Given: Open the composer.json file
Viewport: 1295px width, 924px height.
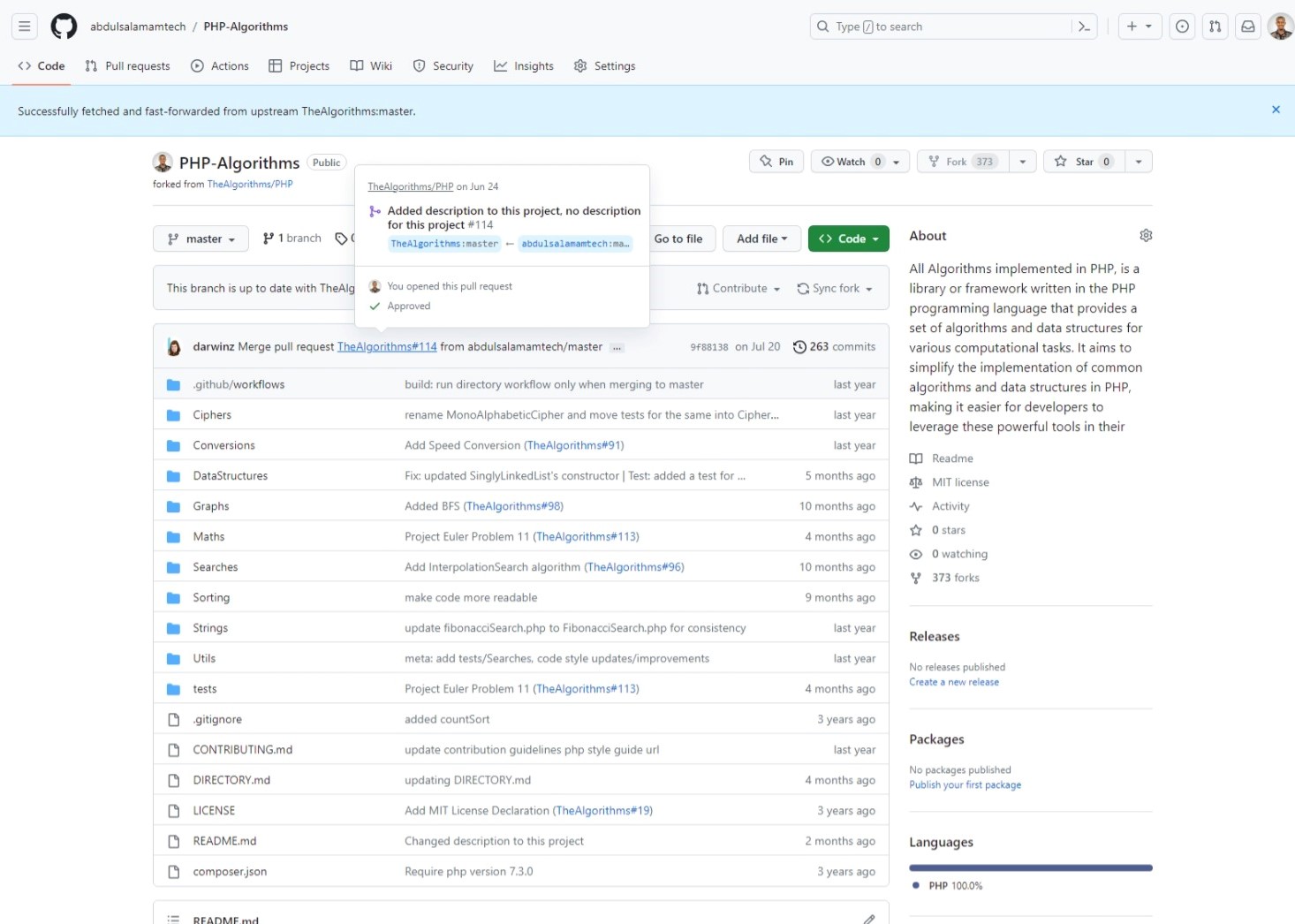Looking at the screenshot, I should click(230, 872).
